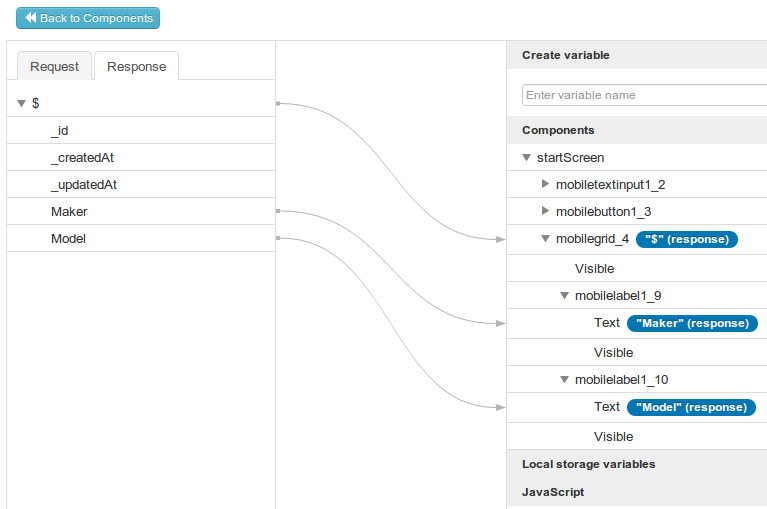Select the _createdAt field
Image resolution: width=767 pixels, height=509 pixels.
point(76,157)
